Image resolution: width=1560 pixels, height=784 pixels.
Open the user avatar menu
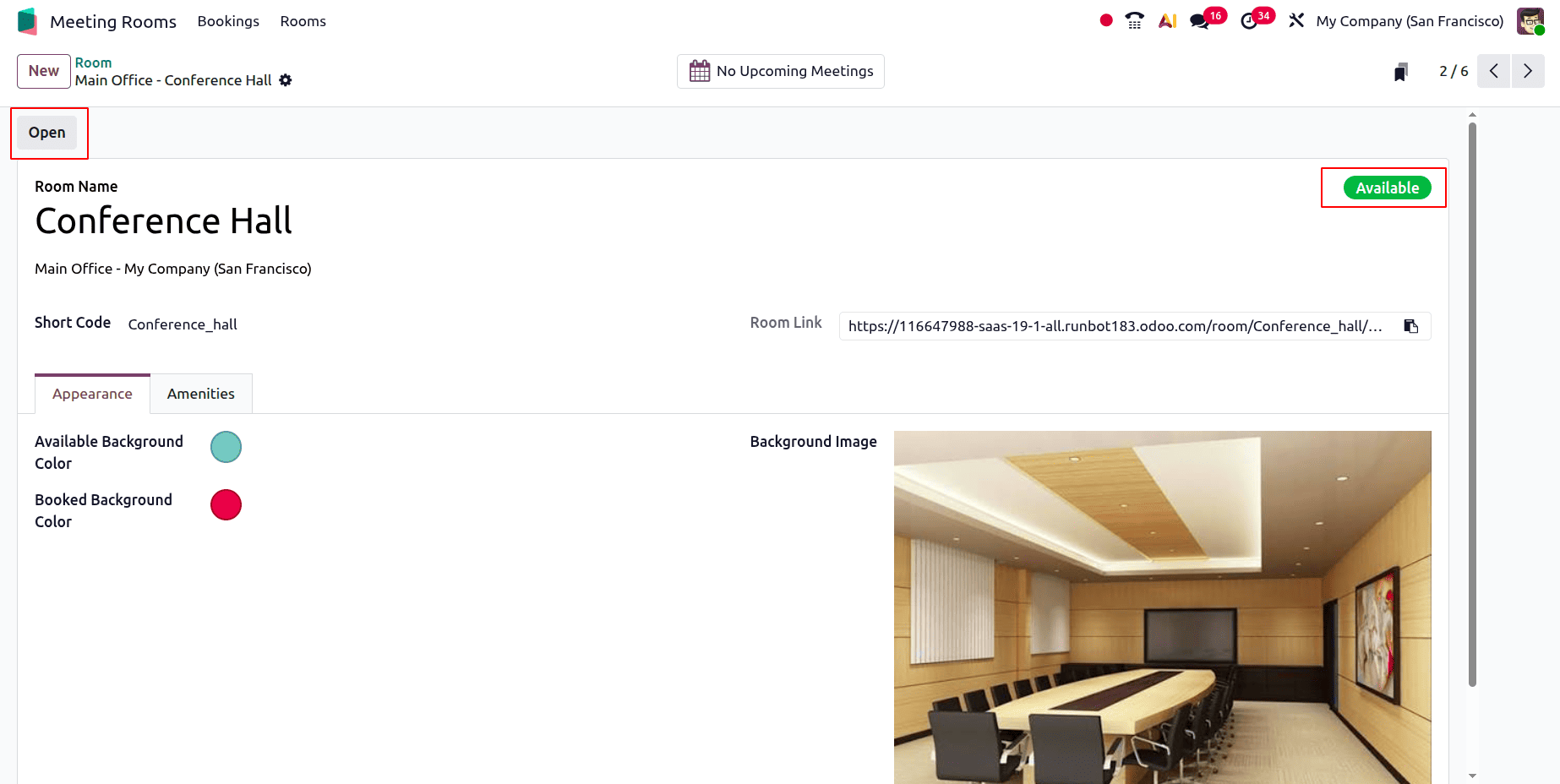pos(1530,21)
